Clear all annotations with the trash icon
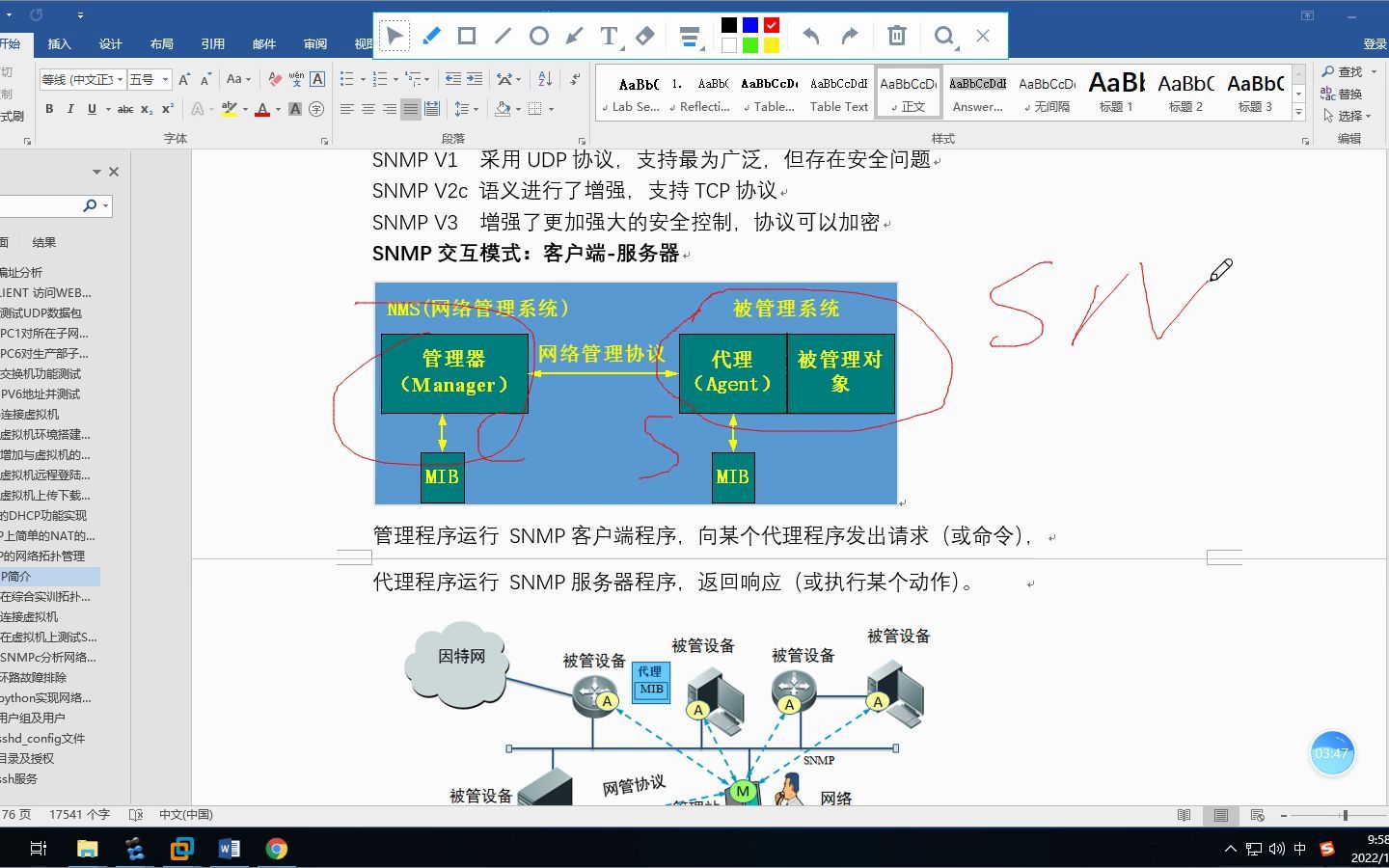The height and width of the screenshot is (868, 1389). coord(896,35)
